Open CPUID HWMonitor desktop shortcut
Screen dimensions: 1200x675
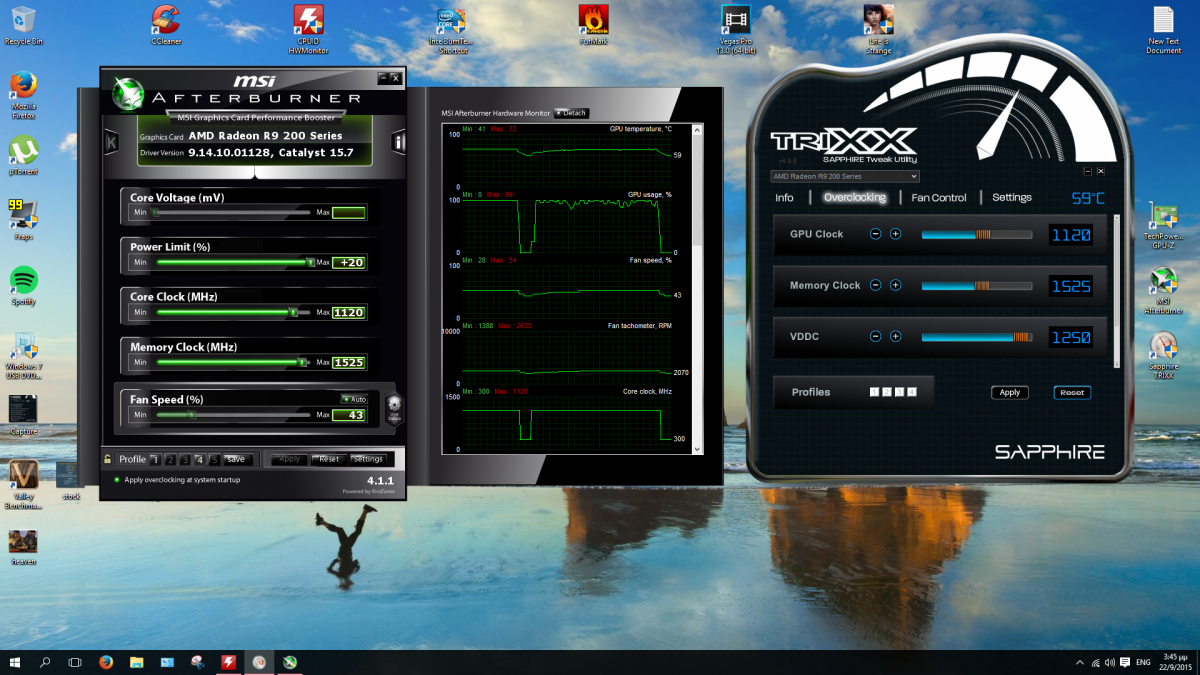coord(307,28)
